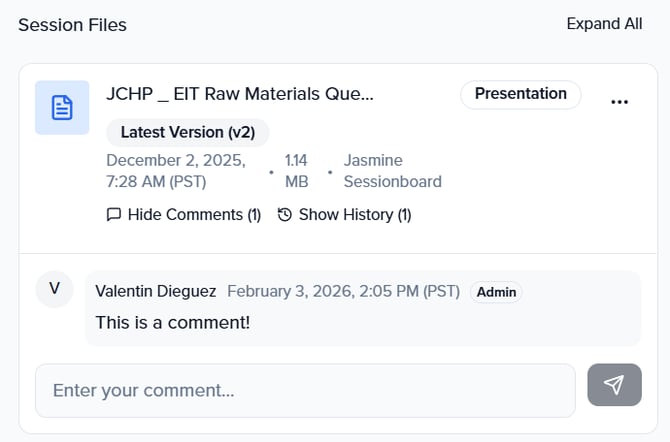The image size is (670, 442).
Task: Click the speech bubble comments icon
Action: click(114, 214)
